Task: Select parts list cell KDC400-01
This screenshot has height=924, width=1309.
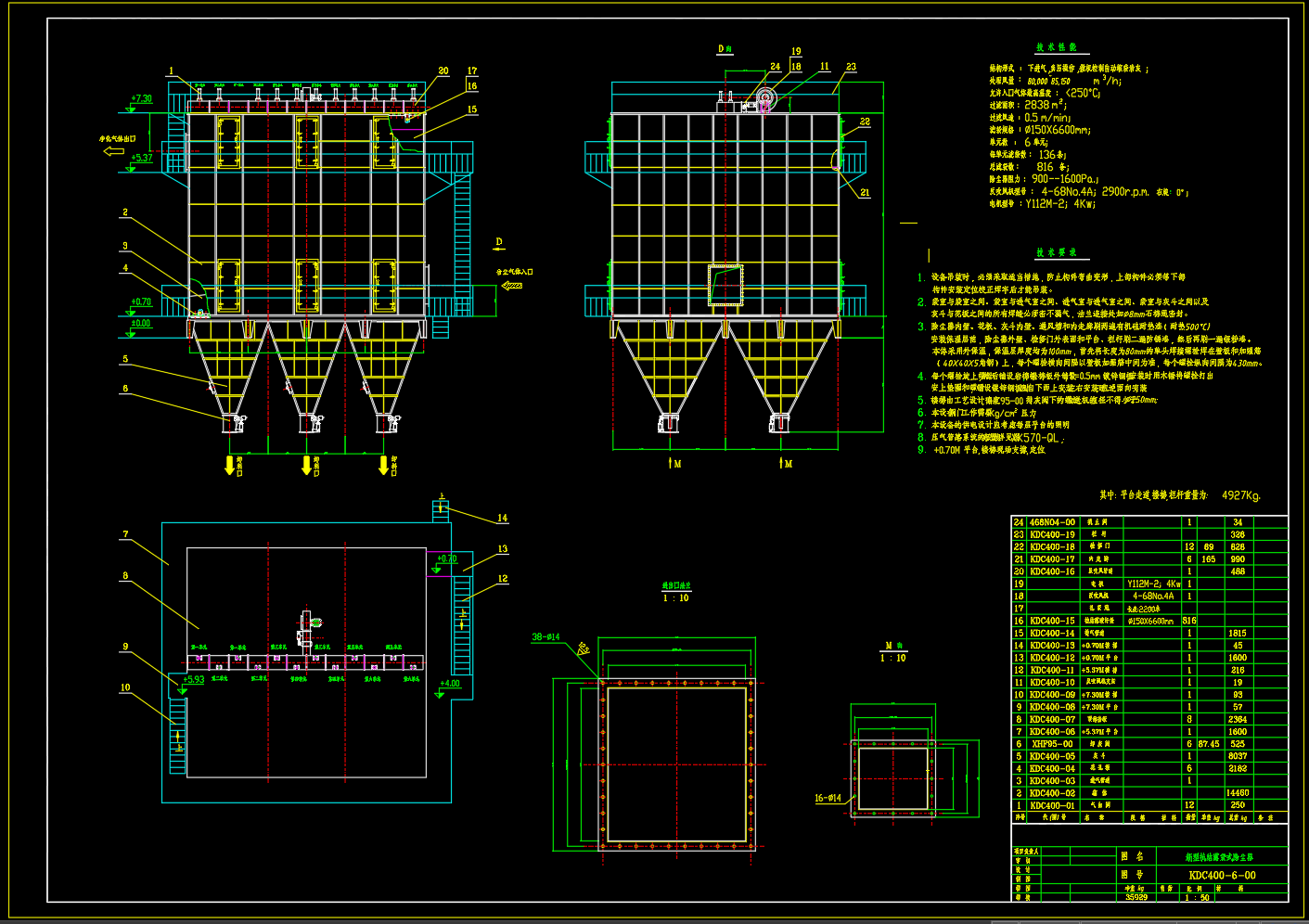Action: coord(1052,805)
